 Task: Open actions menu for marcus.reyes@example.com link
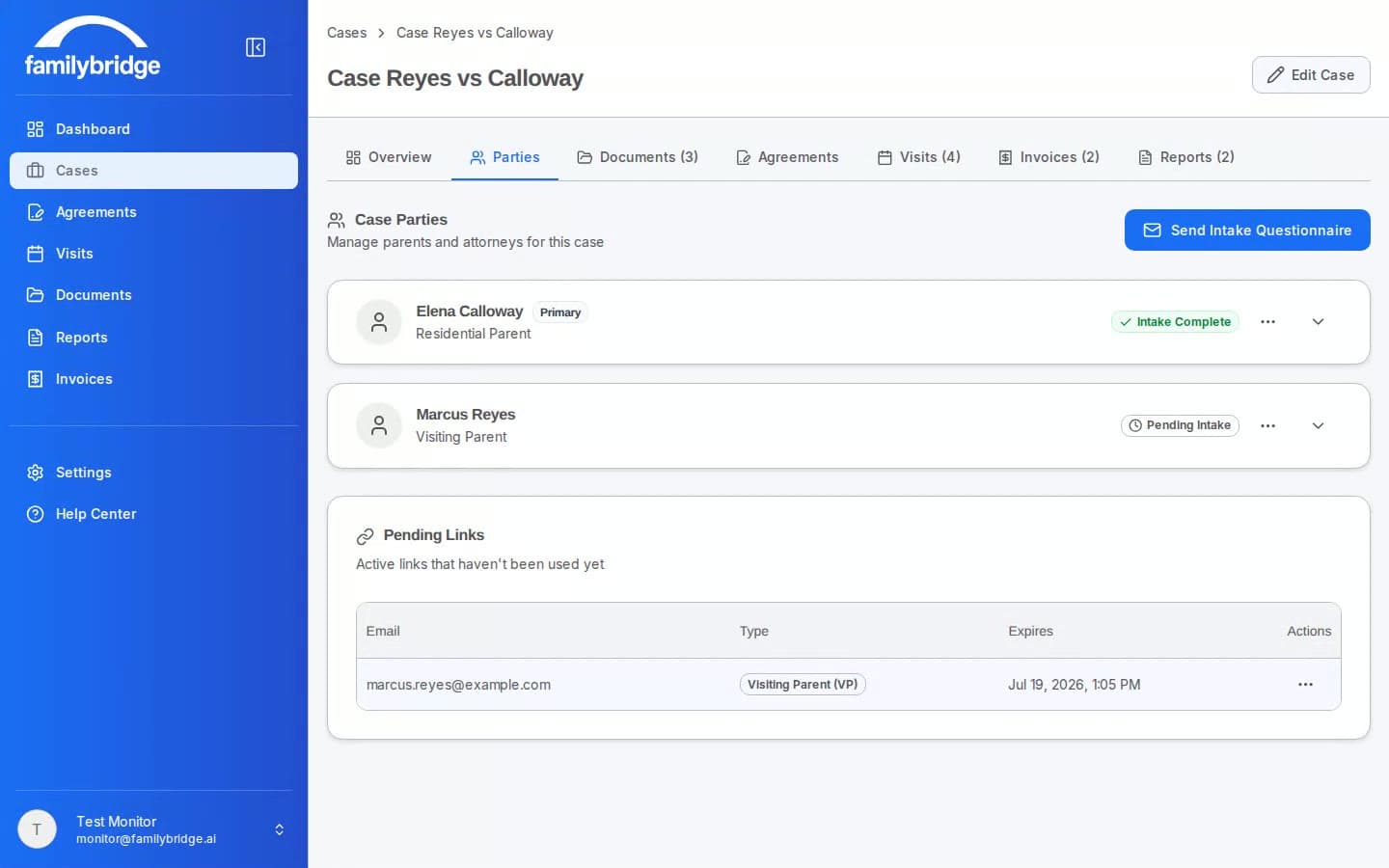(x=1305, y=685)
